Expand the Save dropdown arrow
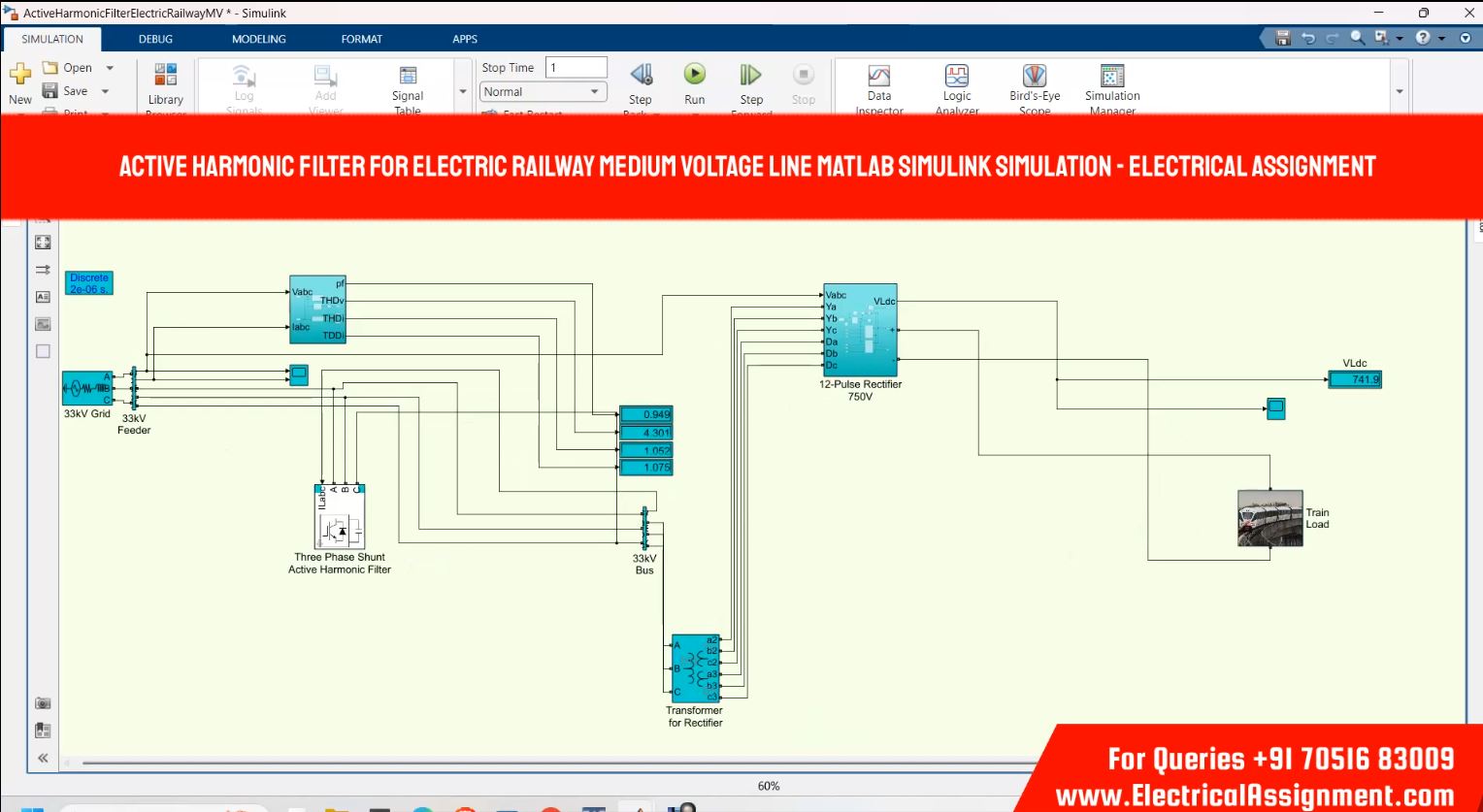Screen dimensions: 1483x812 [105, 91]
